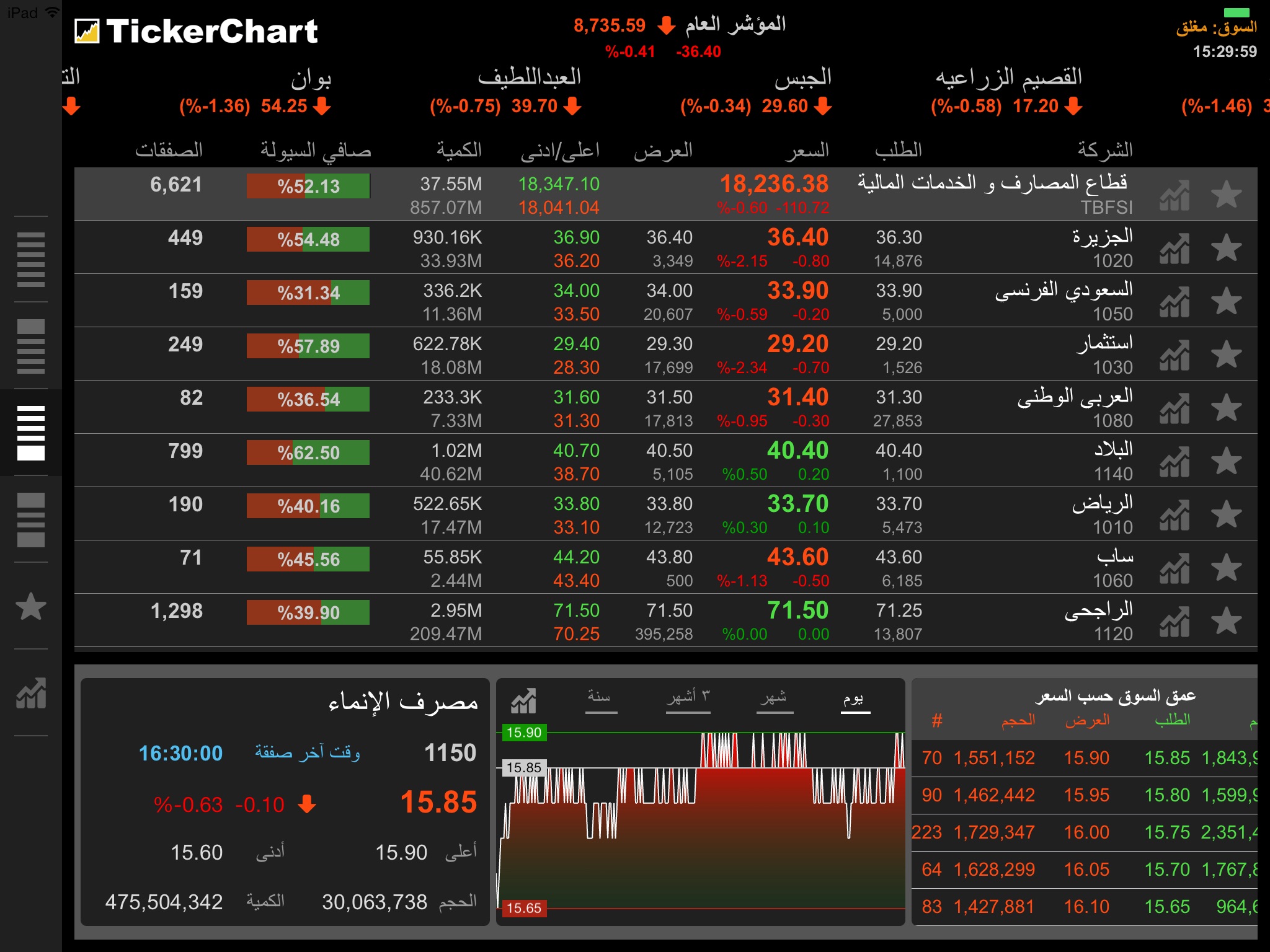The height and width of the screenshot is (952, 1270).
Task: Open the sidebar favorites star
Action: pos(30,606)
